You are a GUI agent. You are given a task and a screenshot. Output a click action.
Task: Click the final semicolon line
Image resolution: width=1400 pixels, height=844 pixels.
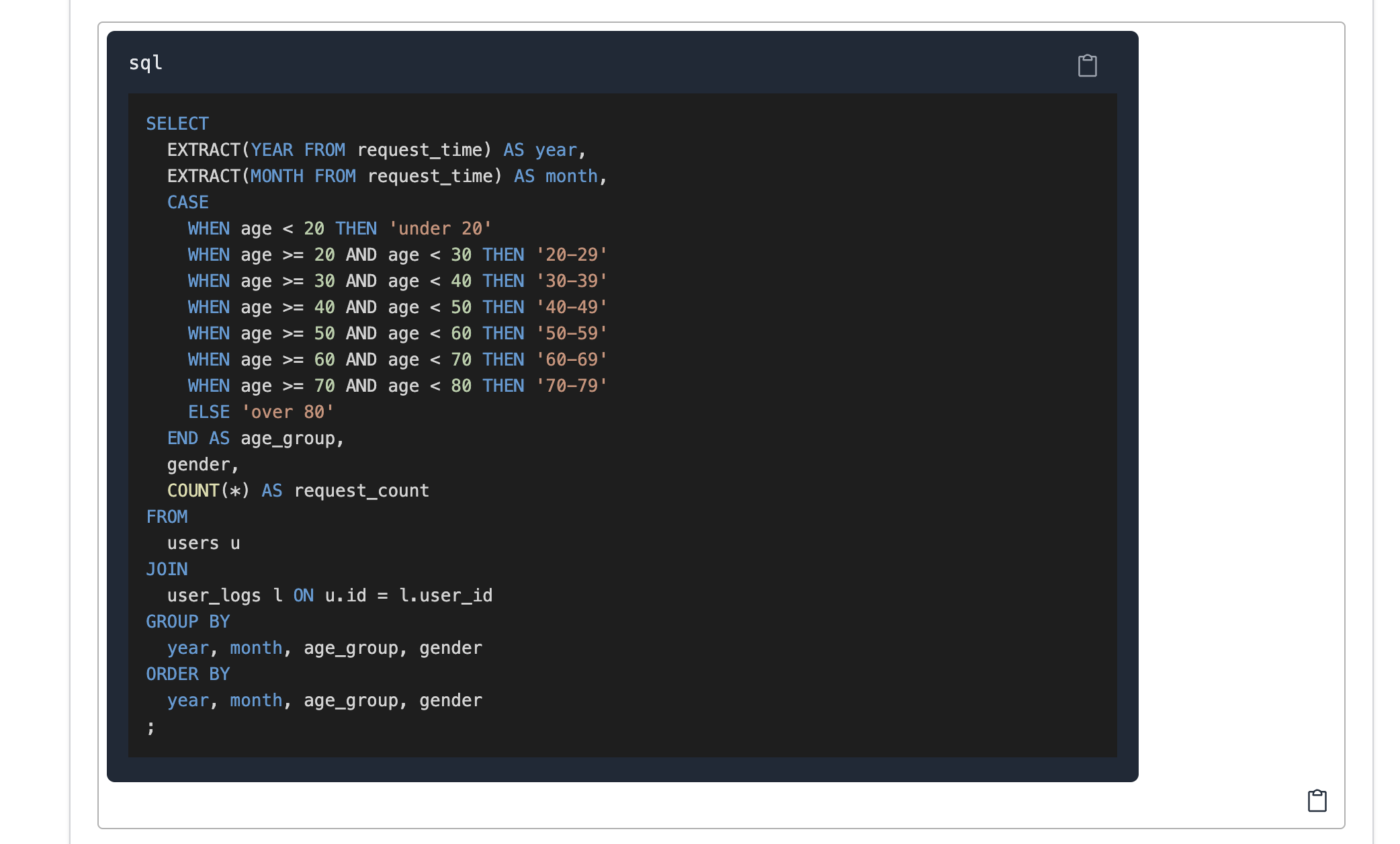(150, 726)
